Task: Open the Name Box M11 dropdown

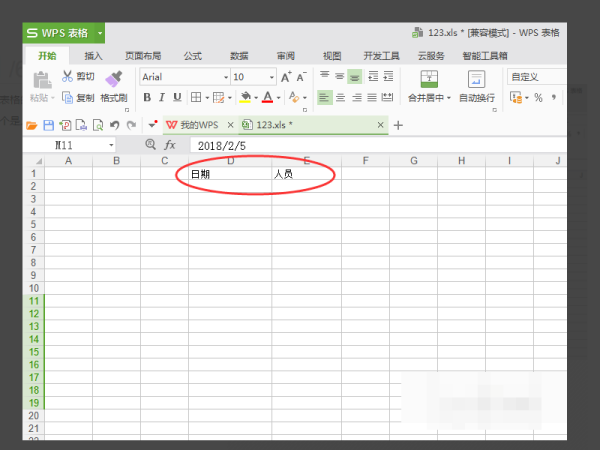Action: 111,145
